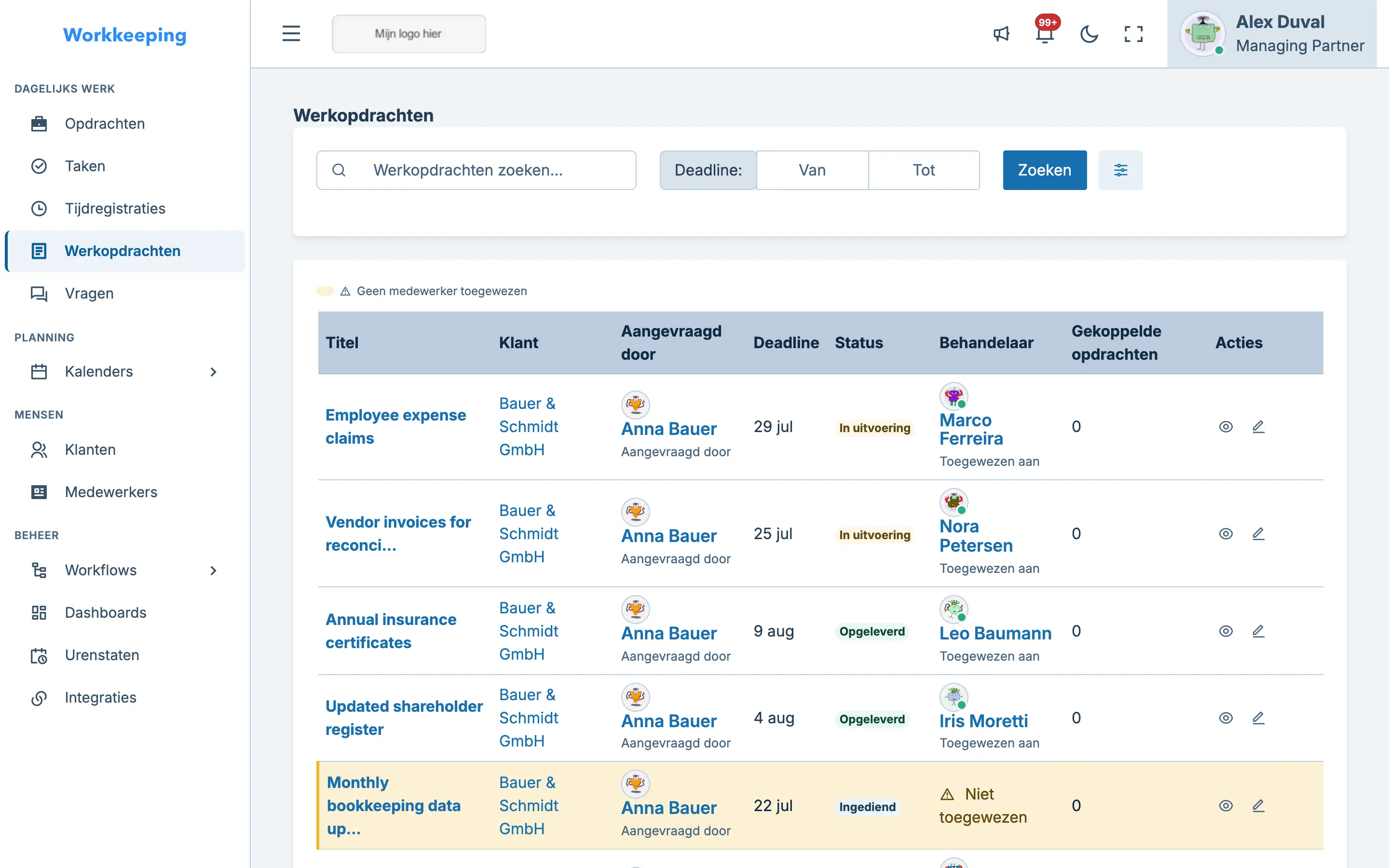Open Alex Duval user profile menu
1389x868 pixels.
1272,34
